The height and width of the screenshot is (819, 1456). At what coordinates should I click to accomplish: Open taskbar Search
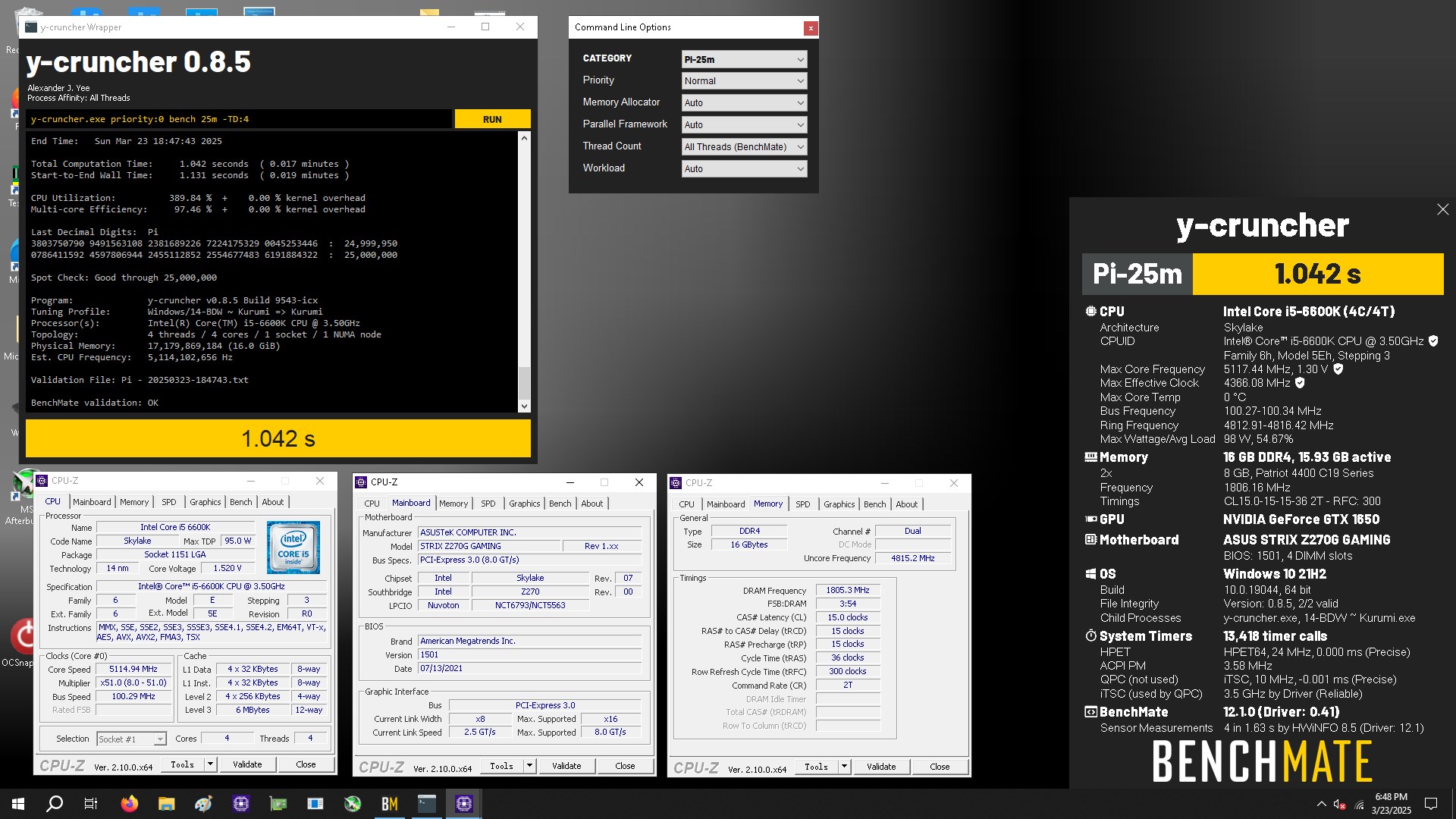pos(55,804)
